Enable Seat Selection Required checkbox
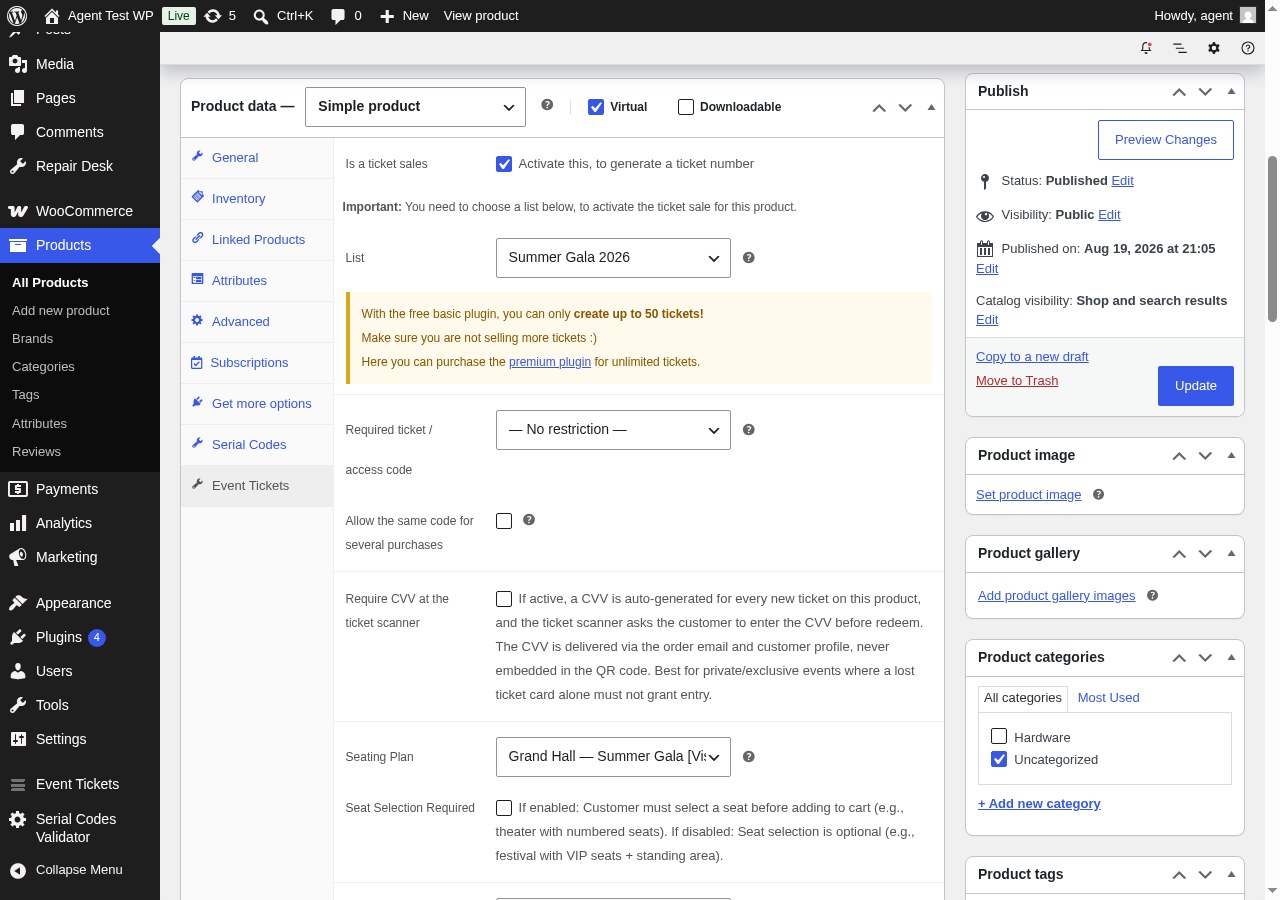The height and width of the screenshot is (900, 1280). [504, 807]
